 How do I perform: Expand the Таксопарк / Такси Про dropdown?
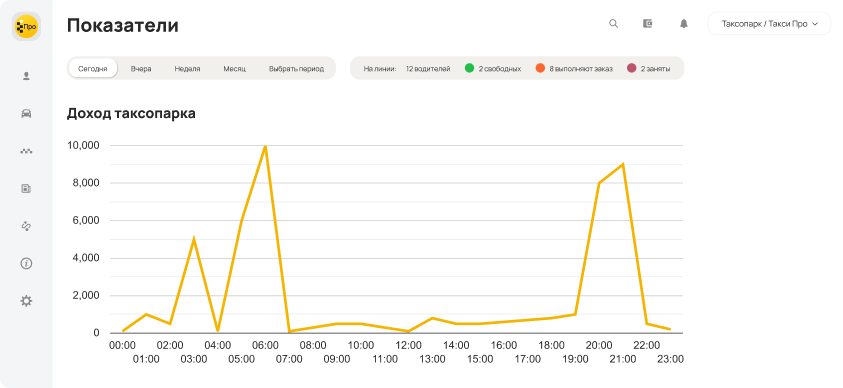pos(769,24)
